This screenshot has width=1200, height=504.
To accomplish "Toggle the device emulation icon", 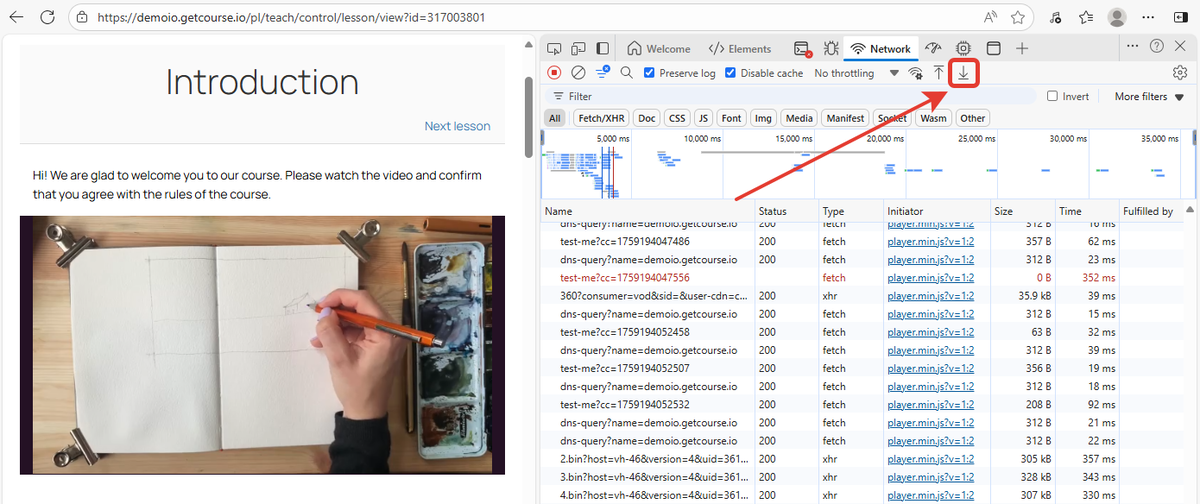I will [x=578, y=48].
